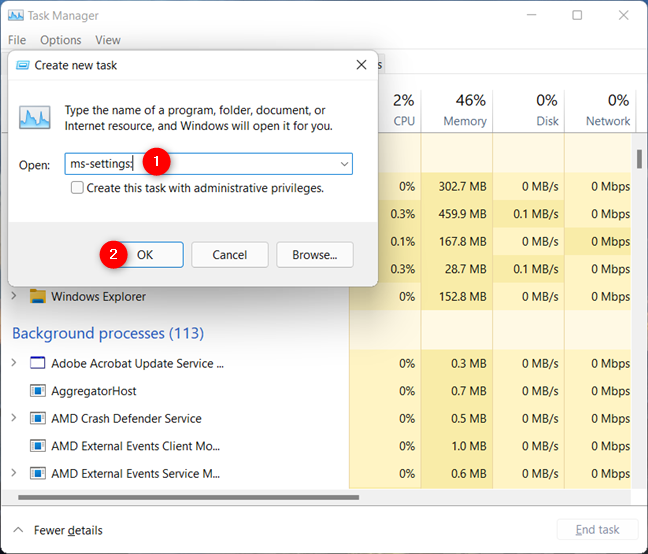Sort by the Memory column header
648x554 pixels.
point(457,110)
